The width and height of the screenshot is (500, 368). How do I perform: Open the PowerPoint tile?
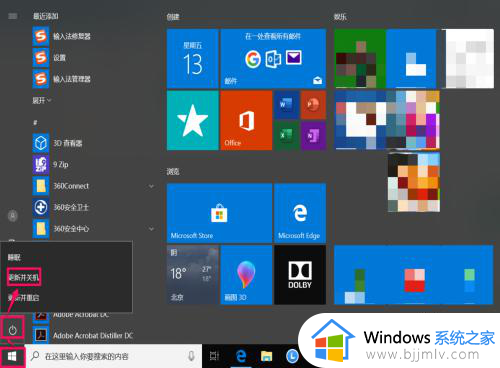[313, 105]
